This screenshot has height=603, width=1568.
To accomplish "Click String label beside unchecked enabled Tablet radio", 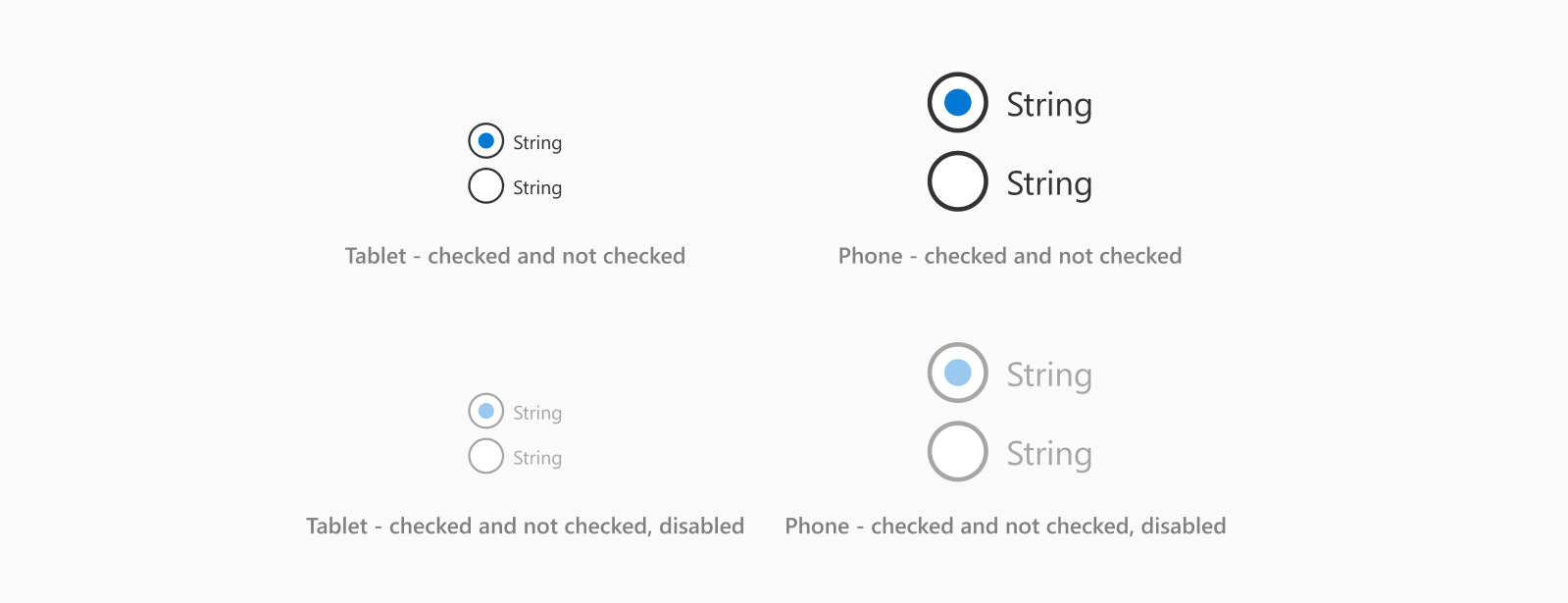I will pos(537,188).
